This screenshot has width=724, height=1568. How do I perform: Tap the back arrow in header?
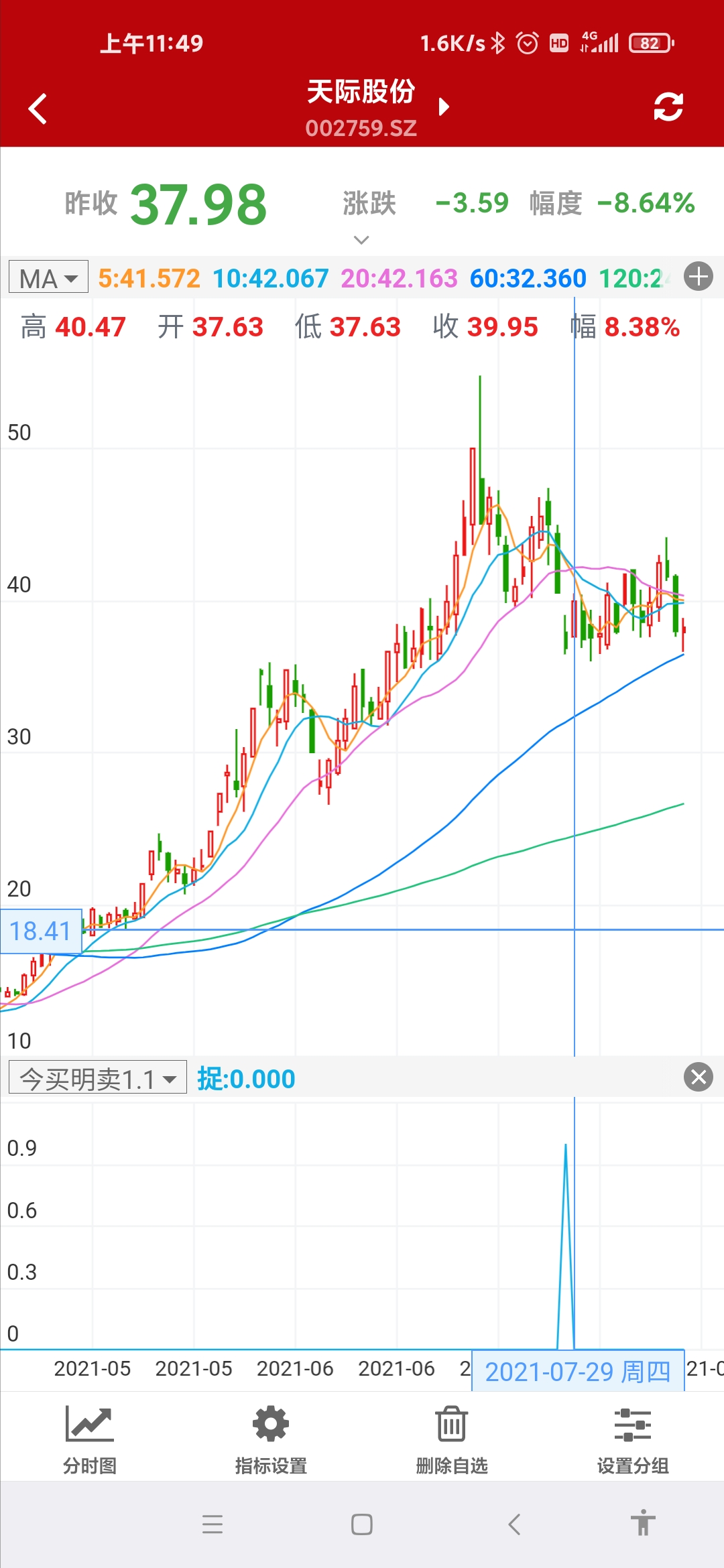[x=38, y=109]
